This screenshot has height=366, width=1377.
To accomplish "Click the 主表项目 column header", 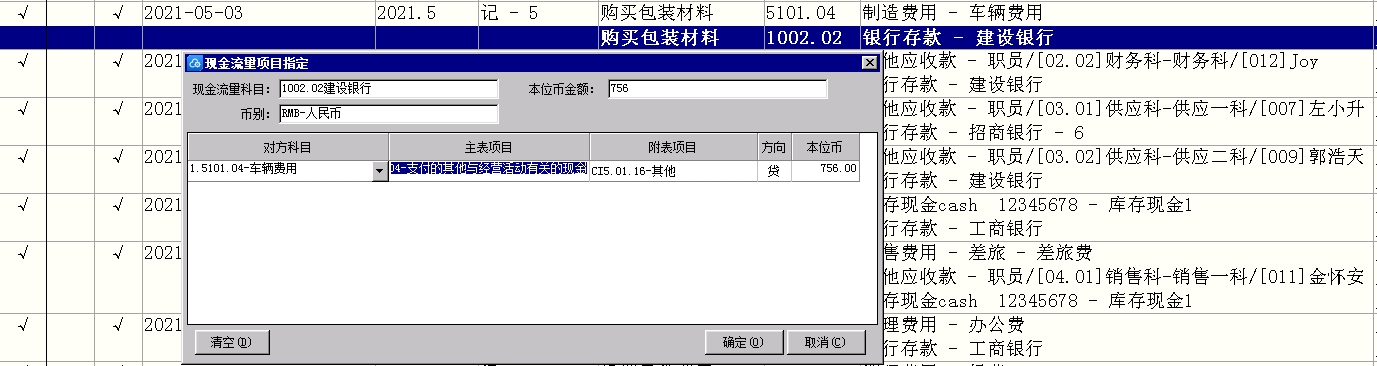I will point(489,147).
